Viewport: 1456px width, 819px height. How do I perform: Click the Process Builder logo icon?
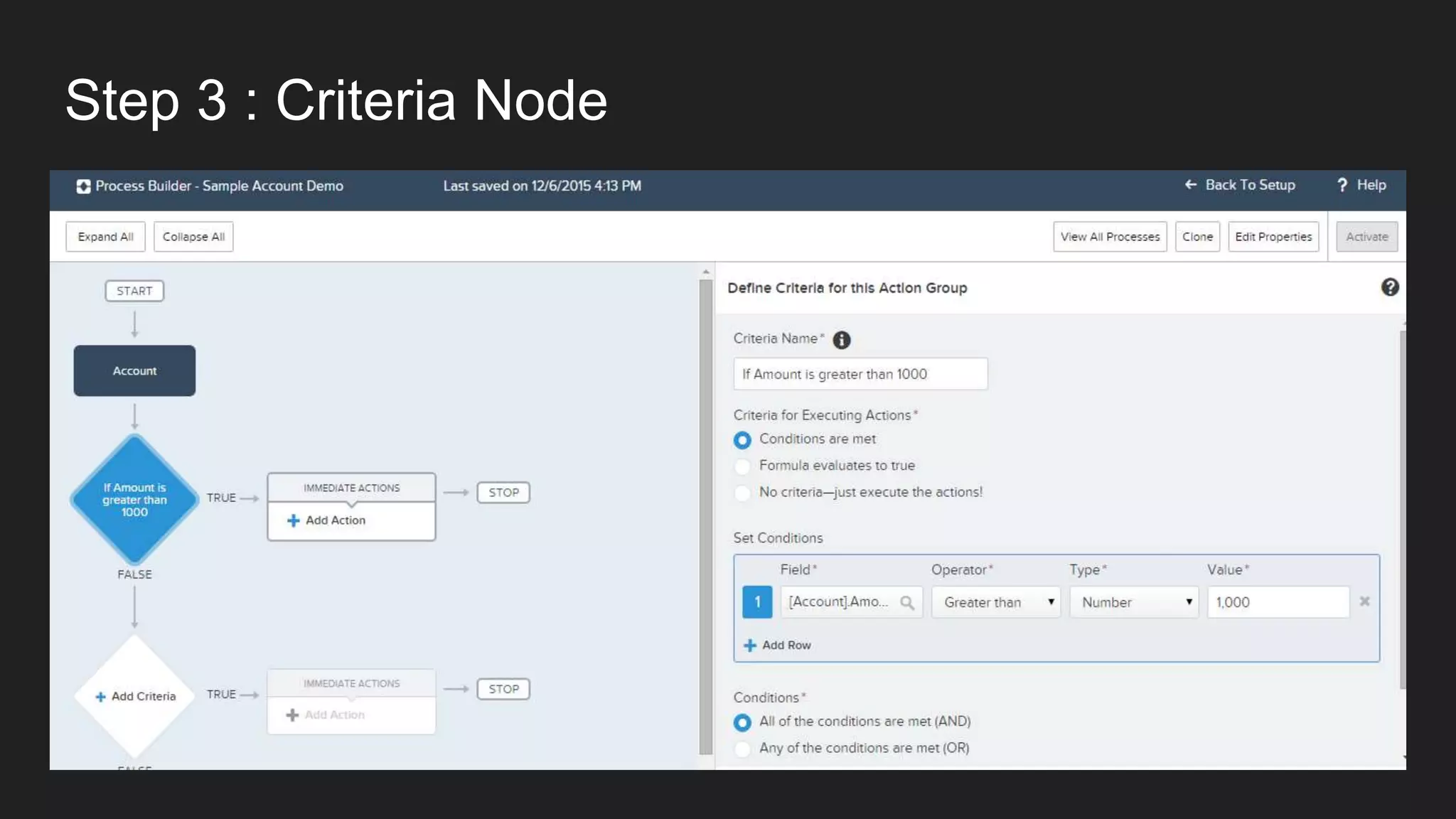(x=83, y=186)
